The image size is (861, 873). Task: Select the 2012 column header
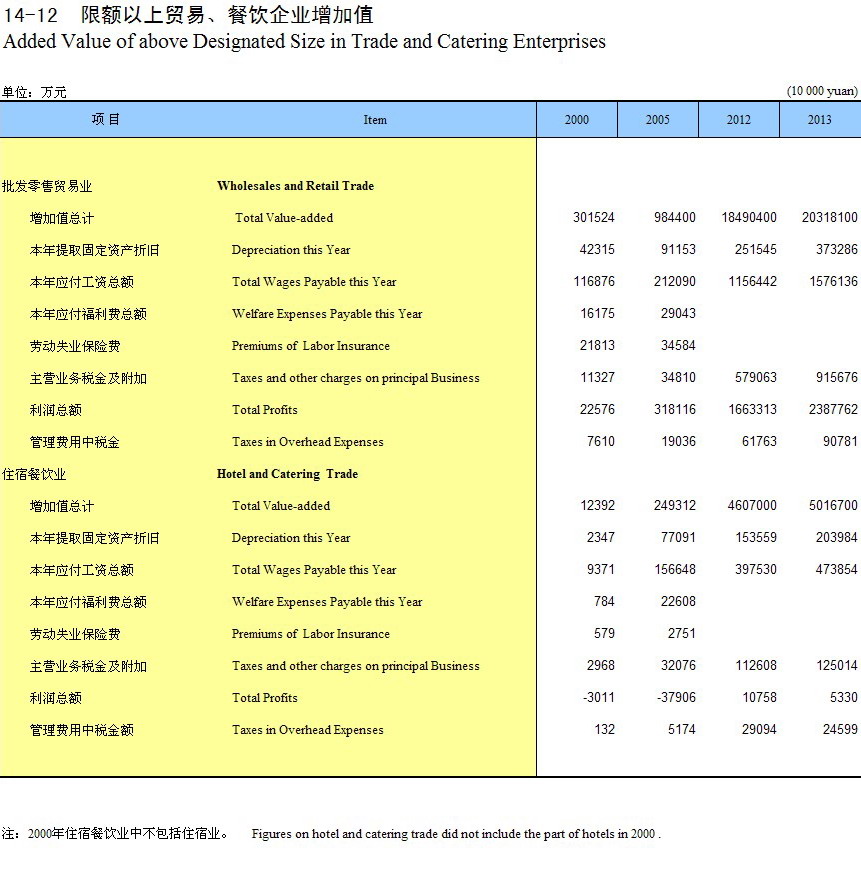(738, 119)
